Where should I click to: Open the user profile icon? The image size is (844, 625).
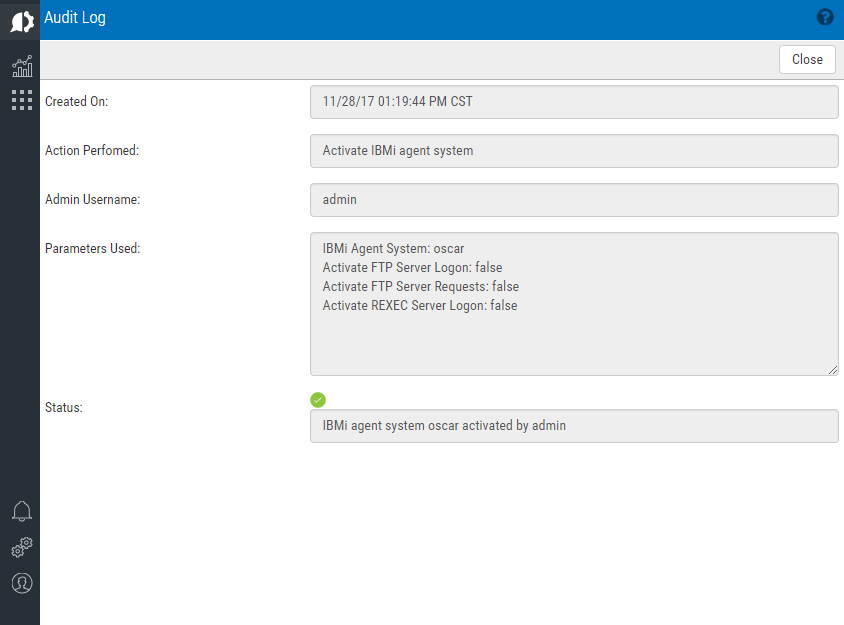tap(22, 583)
